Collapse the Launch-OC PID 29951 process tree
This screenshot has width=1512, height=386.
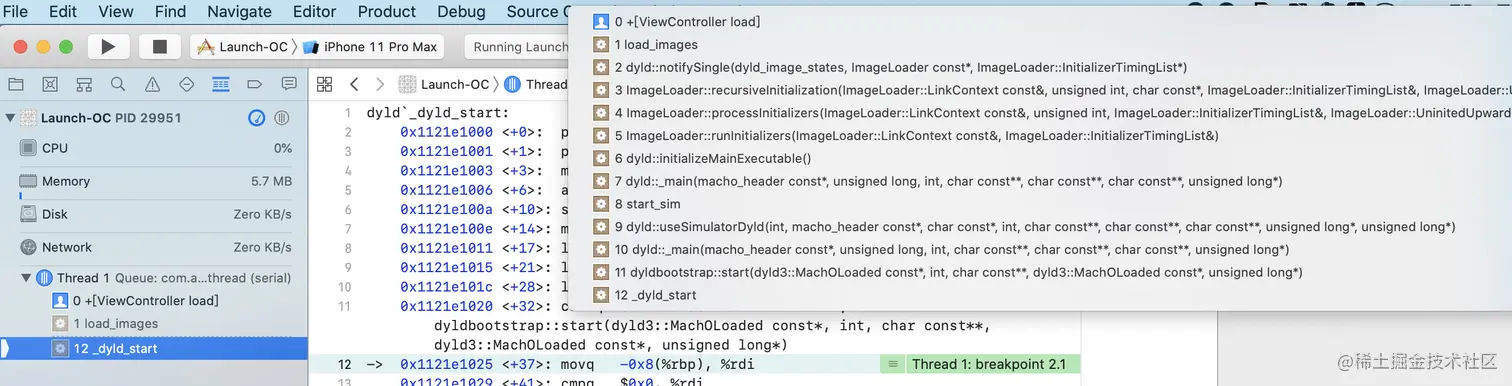tap(10, 118)
